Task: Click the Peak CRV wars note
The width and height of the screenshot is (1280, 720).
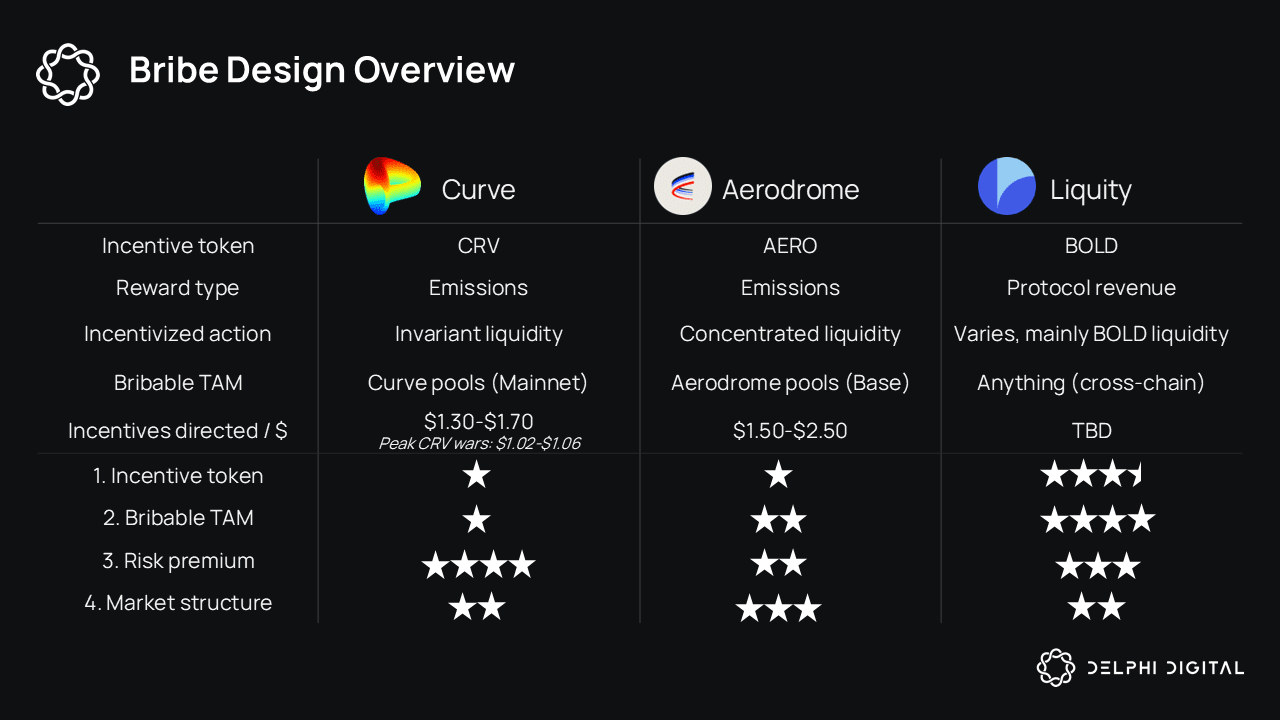Action: (x=479, y=443)
